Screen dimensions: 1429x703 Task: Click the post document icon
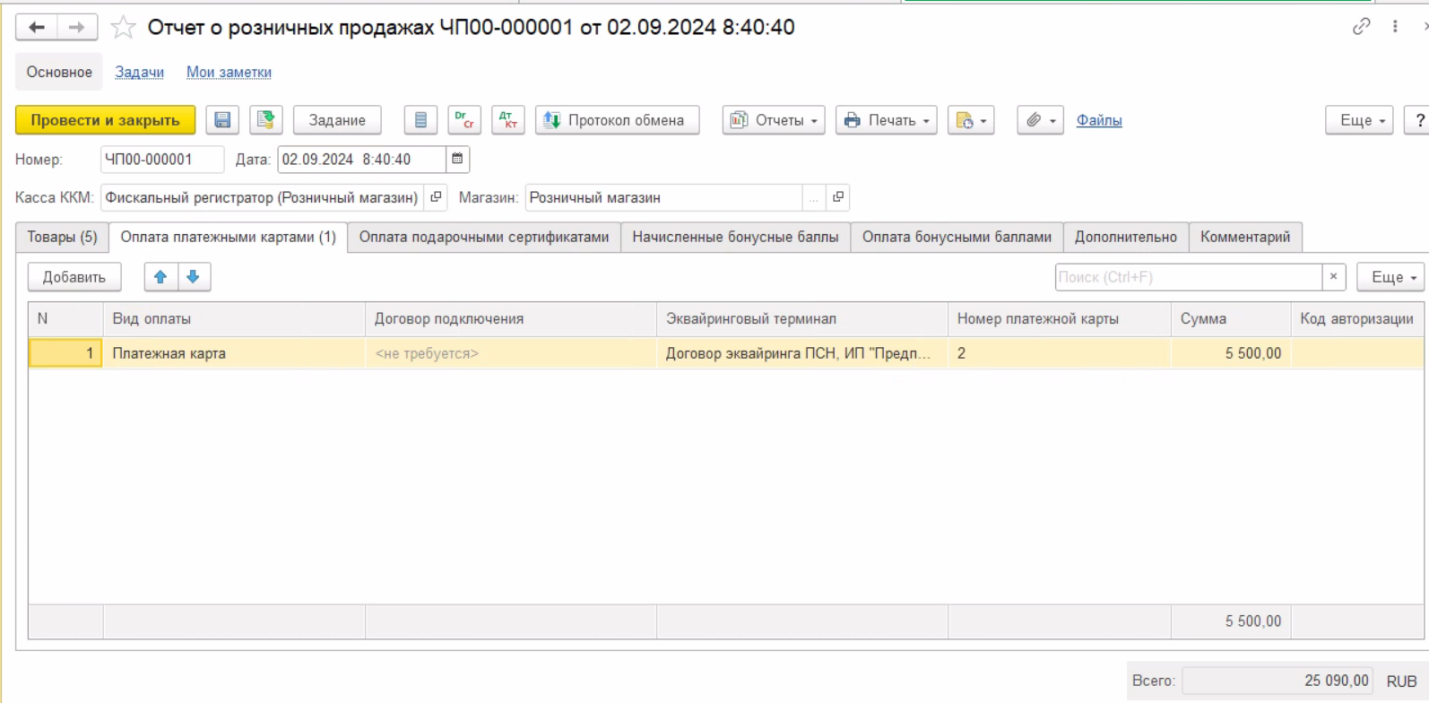pos(265,120)
